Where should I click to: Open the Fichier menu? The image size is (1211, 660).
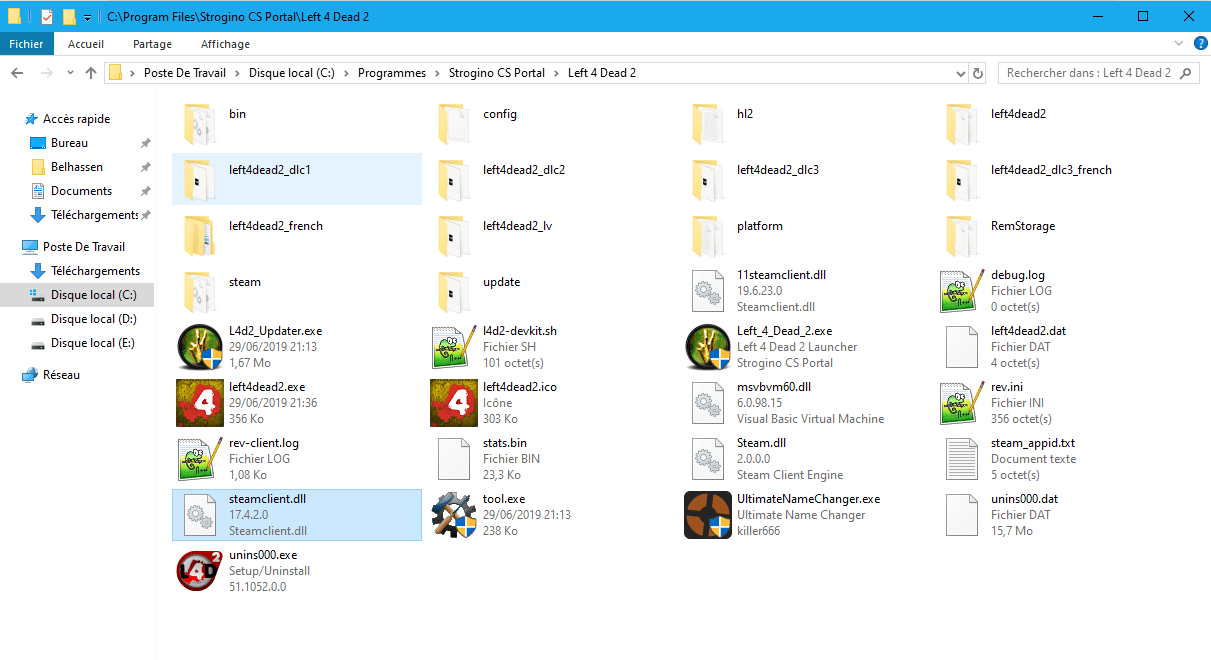(26, 44)
